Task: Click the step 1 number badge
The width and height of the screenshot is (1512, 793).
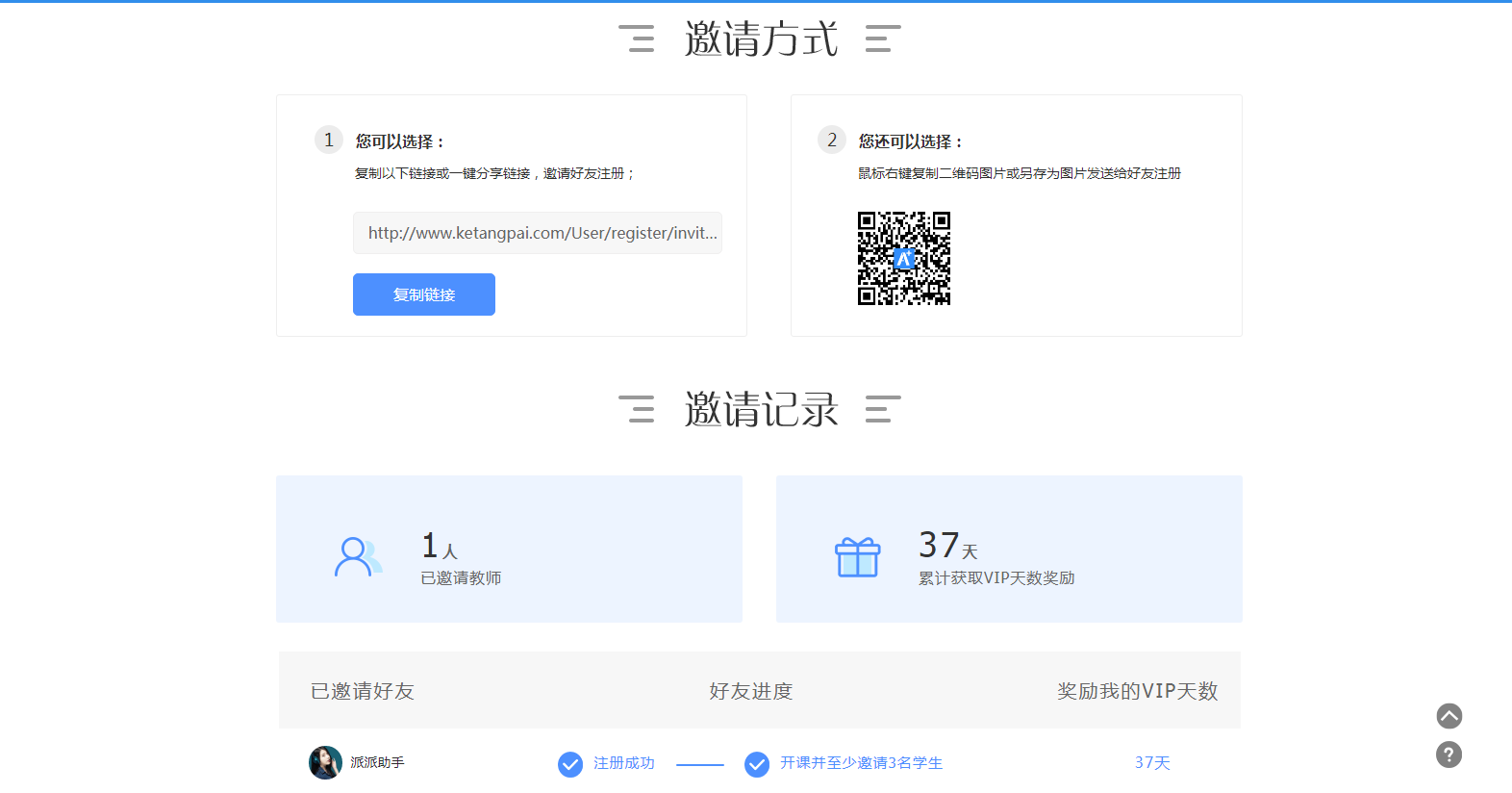Action: click(x=329, y=140)
